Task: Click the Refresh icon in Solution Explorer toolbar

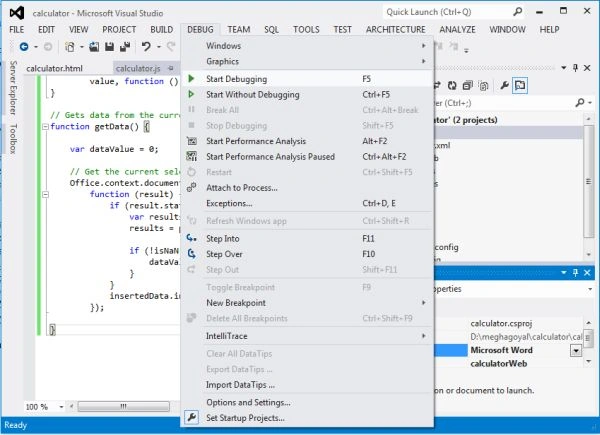Action: [x=452, y=85]
